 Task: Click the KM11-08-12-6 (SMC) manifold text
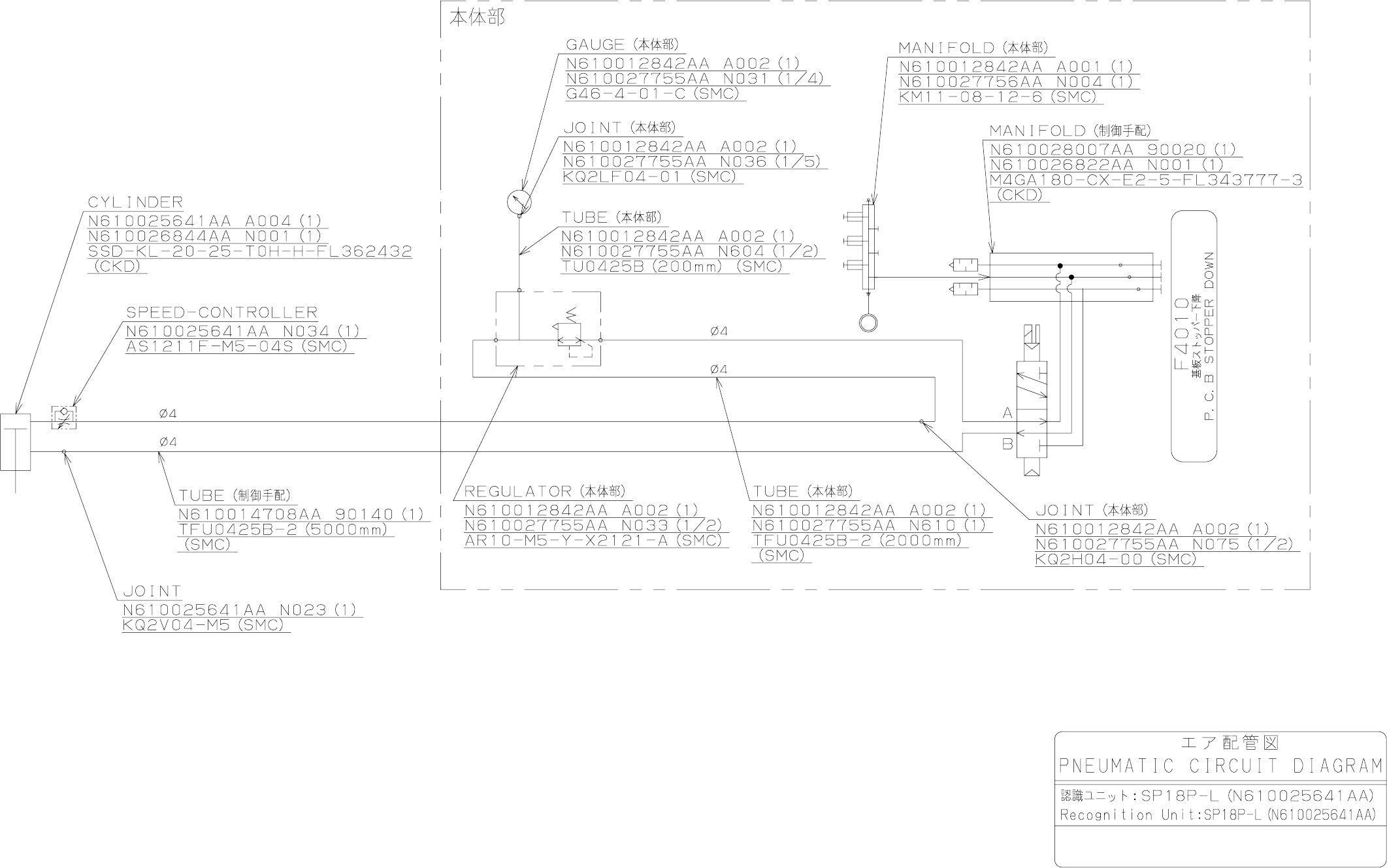click(997, 97)
